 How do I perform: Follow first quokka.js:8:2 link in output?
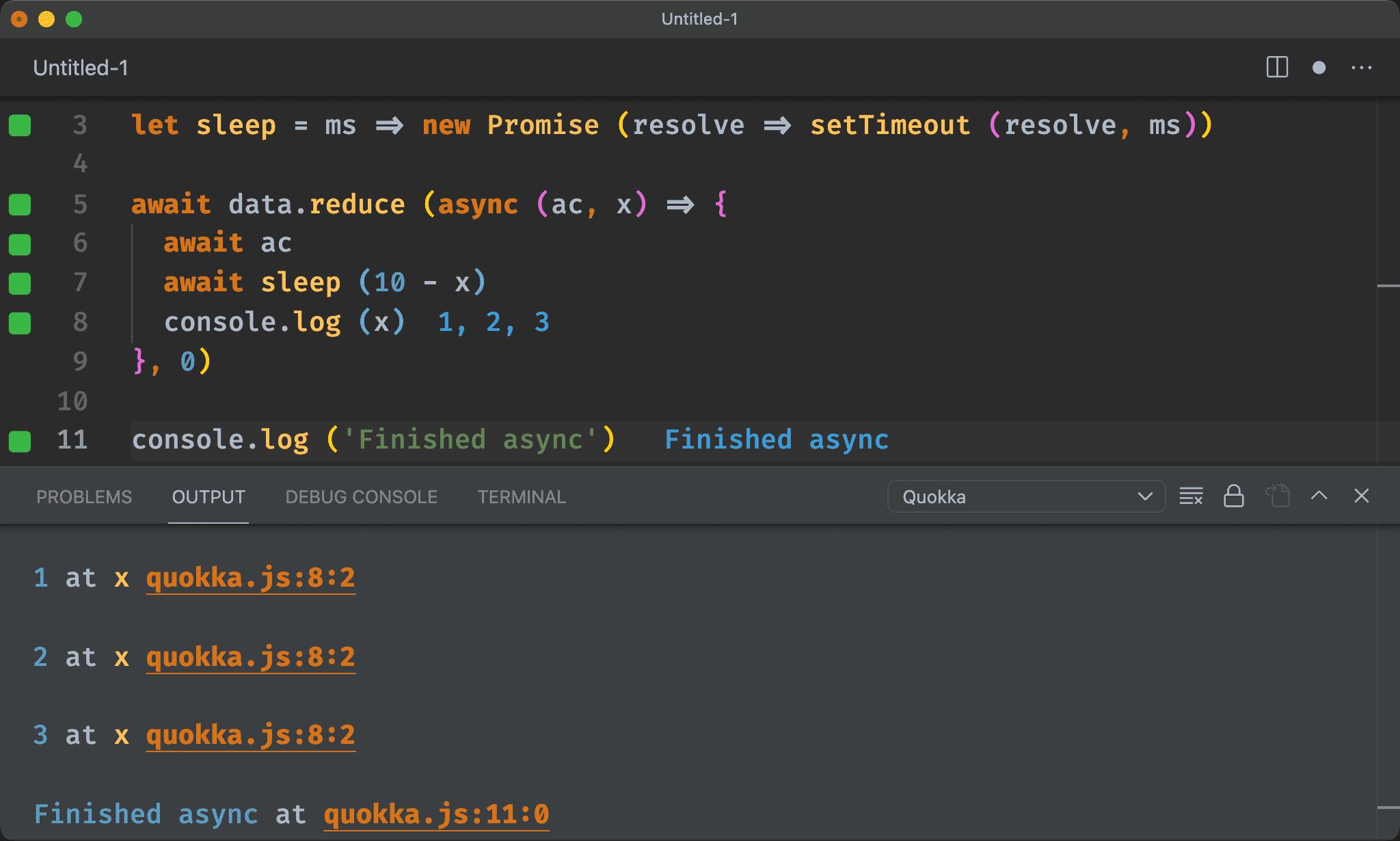point(250,578)
